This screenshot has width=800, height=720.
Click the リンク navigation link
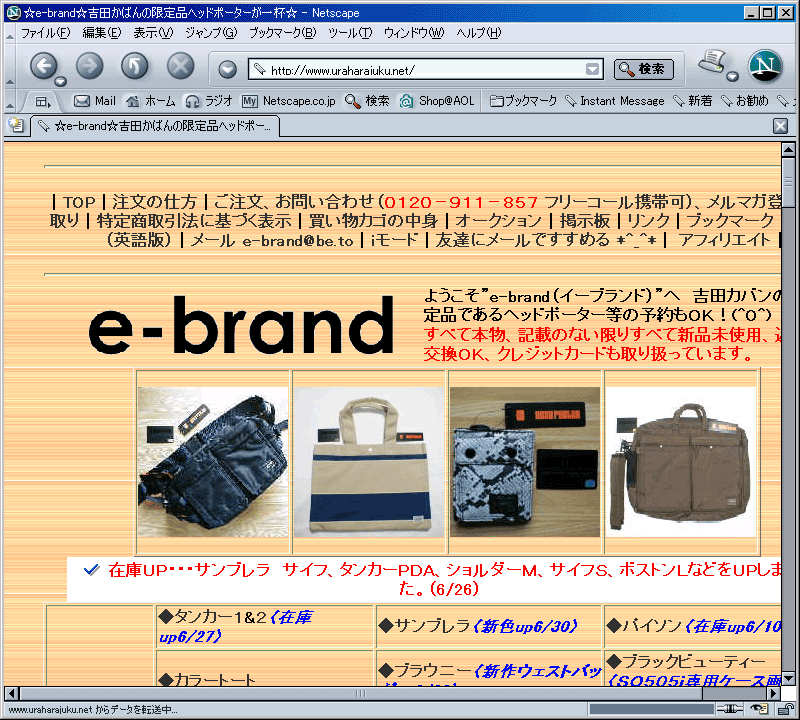pos(648,221)
